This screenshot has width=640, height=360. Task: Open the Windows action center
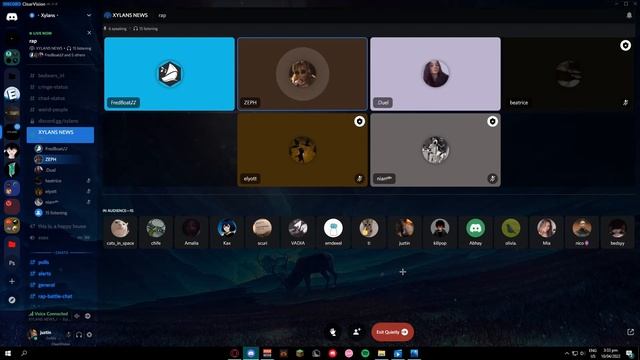(x=630, y=353)
